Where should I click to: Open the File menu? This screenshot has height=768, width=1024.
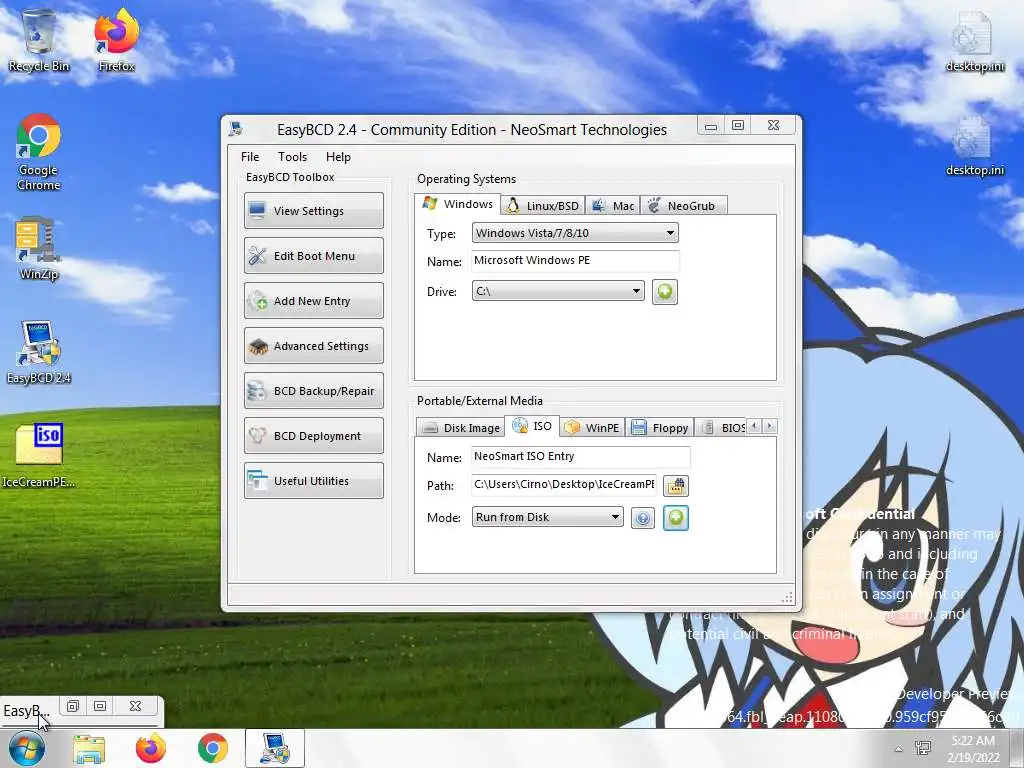pyautogui.click(x=249, y=157)
